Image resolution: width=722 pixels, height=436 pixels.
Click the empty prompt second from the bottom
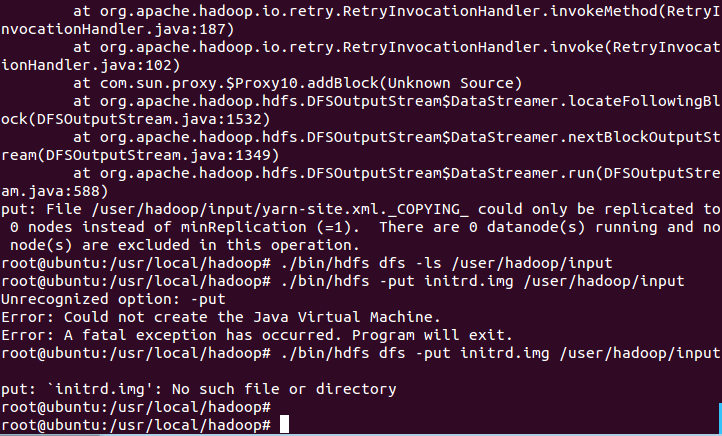click(x=136, y=407)
